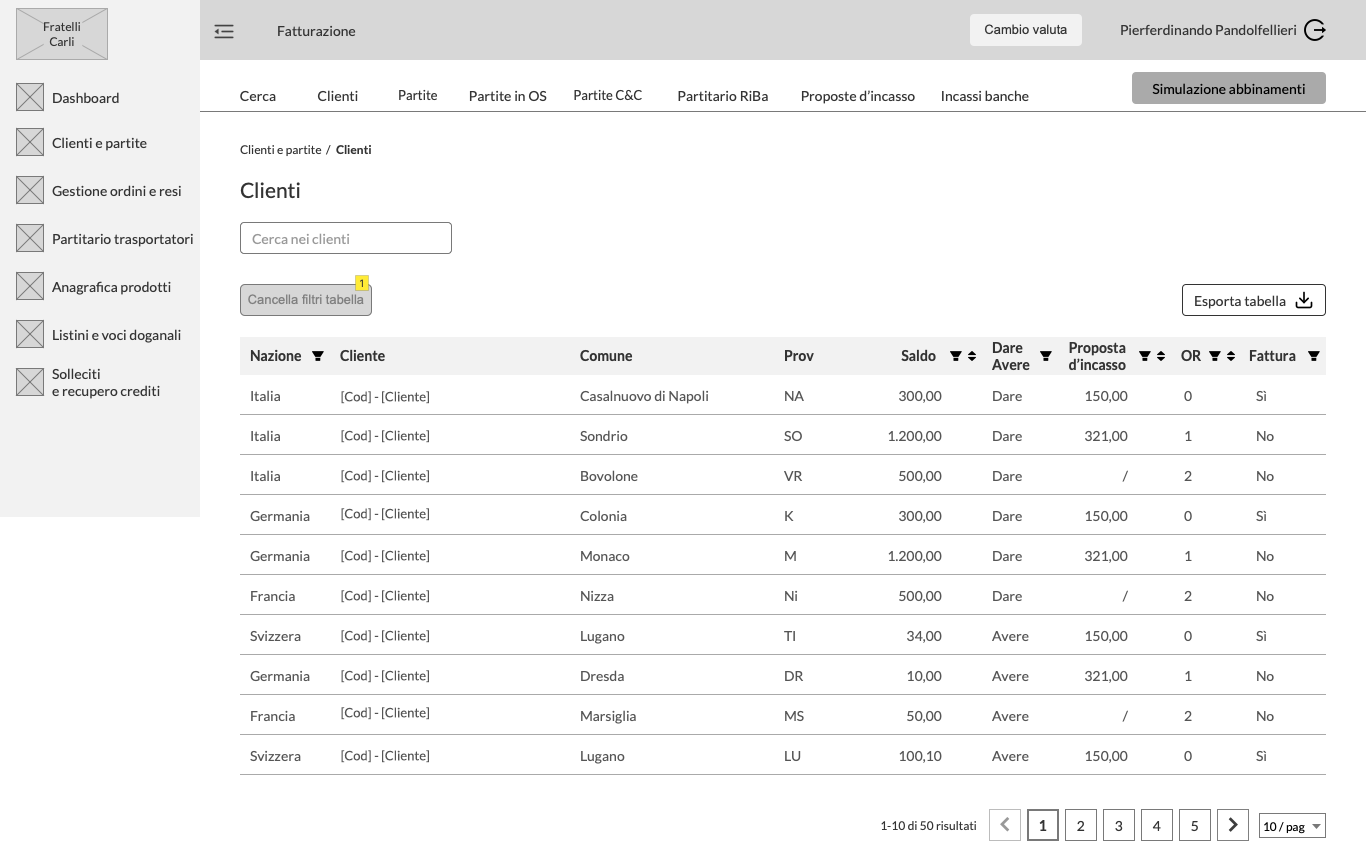Sort the Saldo column
Image resolution: width=1366 pixels, height=841 pixels.
(x=972, y=356)
